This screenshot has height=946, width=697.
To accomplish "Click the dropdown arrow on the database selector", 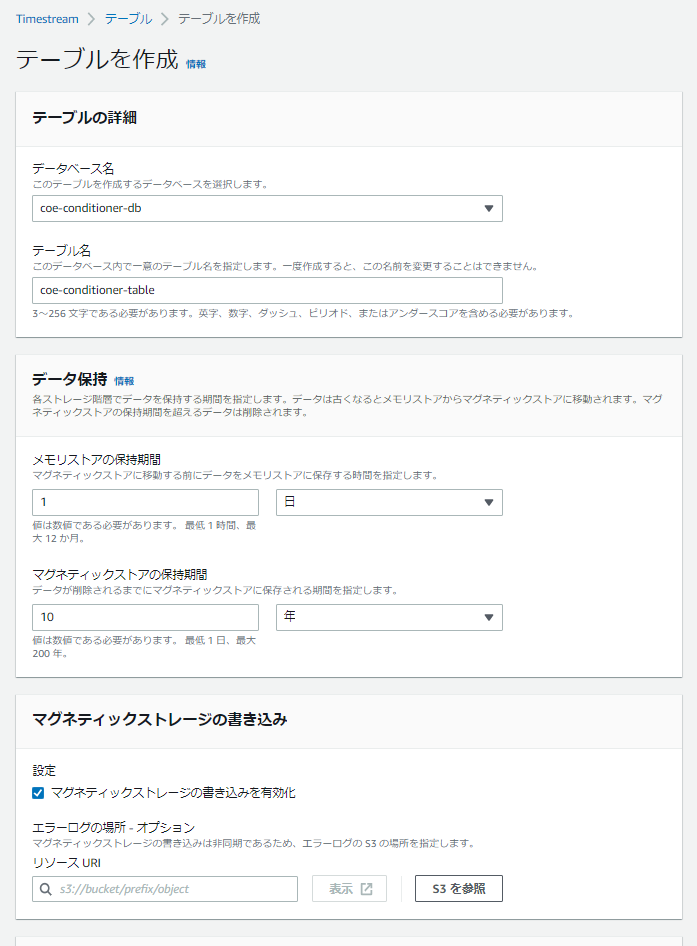I will click(489, 208).
